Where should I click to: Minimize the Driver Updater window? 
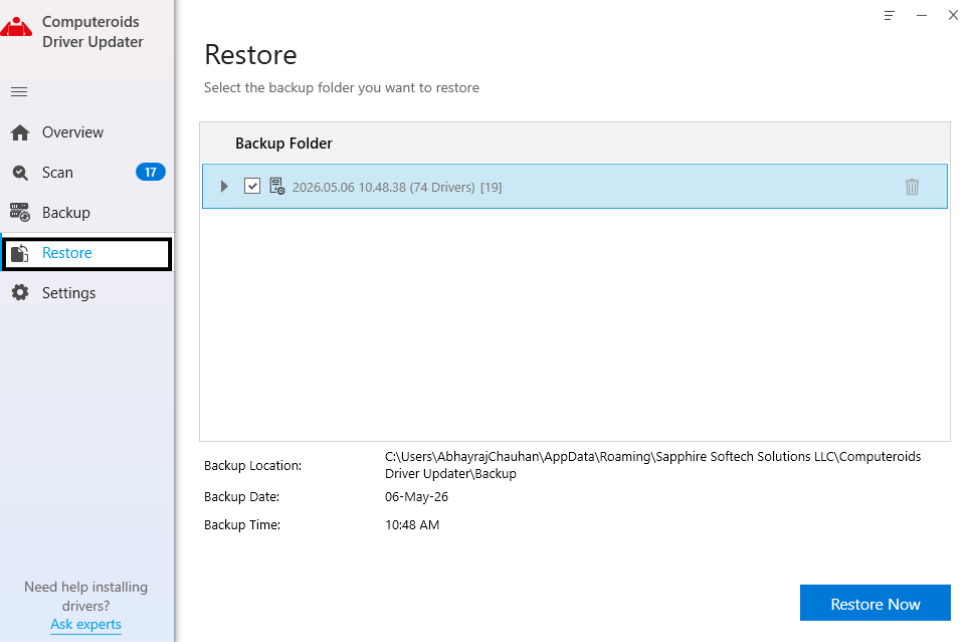[922, 15]
